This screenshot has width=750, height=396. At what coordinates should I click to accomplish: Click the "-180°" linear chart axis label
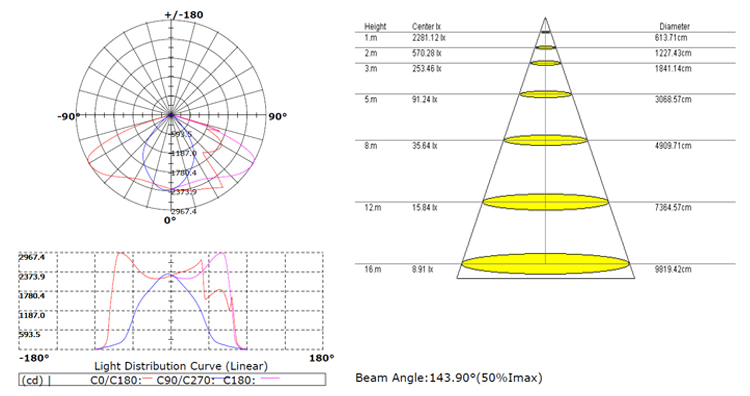[34, 358]
